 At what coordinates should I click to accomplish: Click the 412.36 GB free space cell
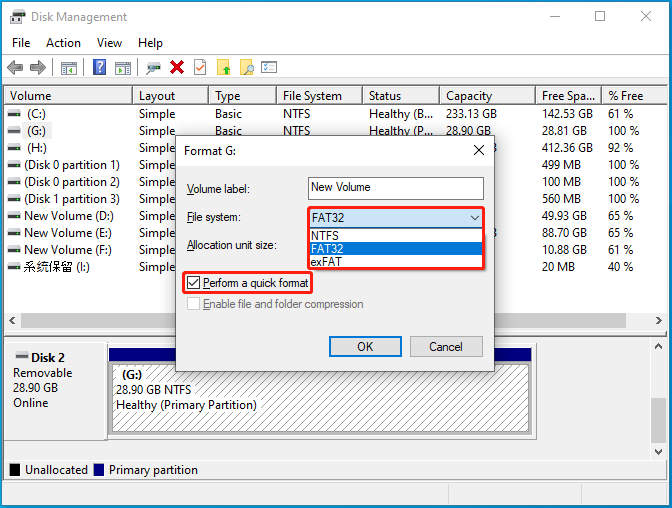(x=567, y=148)
